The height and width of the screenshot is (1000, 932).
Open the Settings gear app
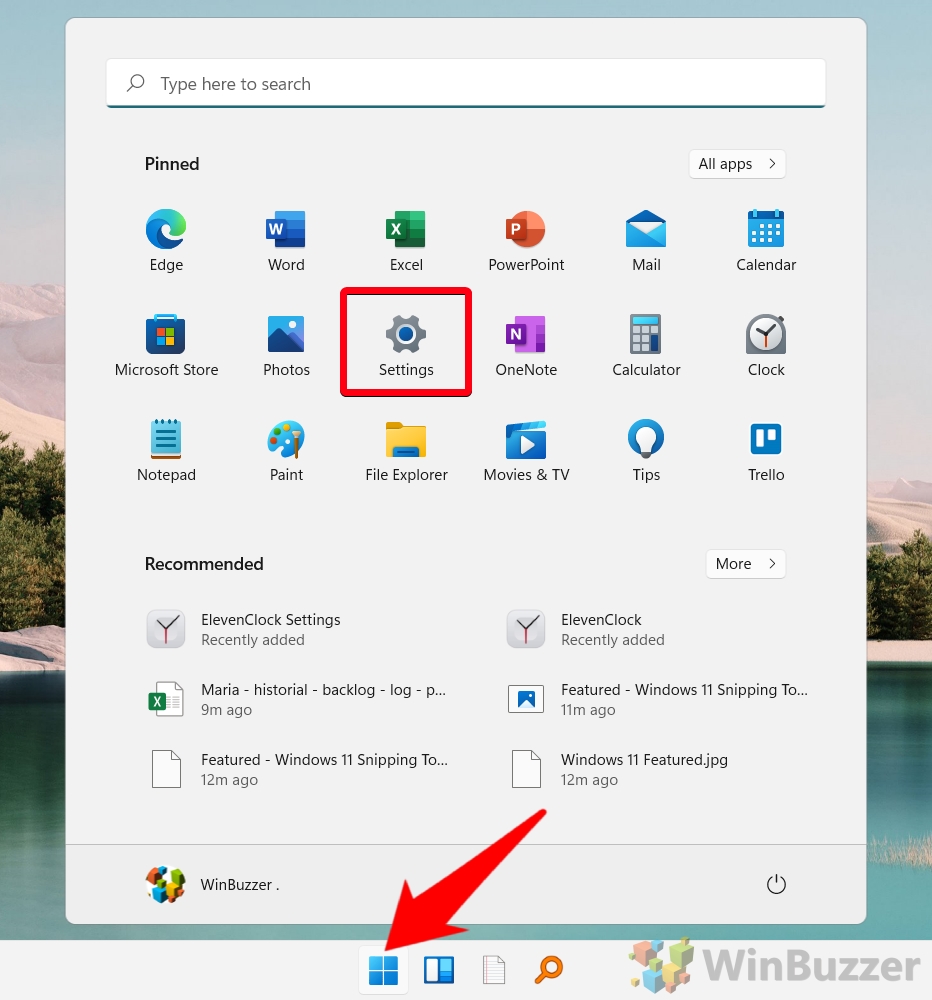click(406, 346)
